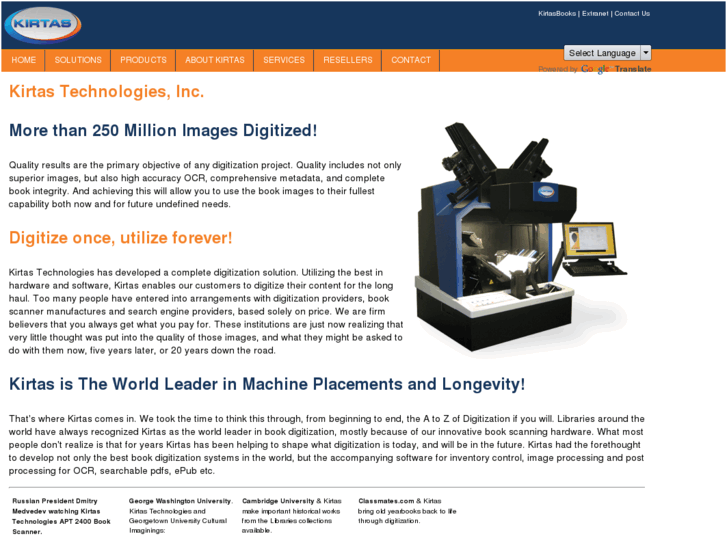The height and width of the screenshot is (545, 727).
Task: Open the SOLUTIONS menu
Action: coord(78,60)
